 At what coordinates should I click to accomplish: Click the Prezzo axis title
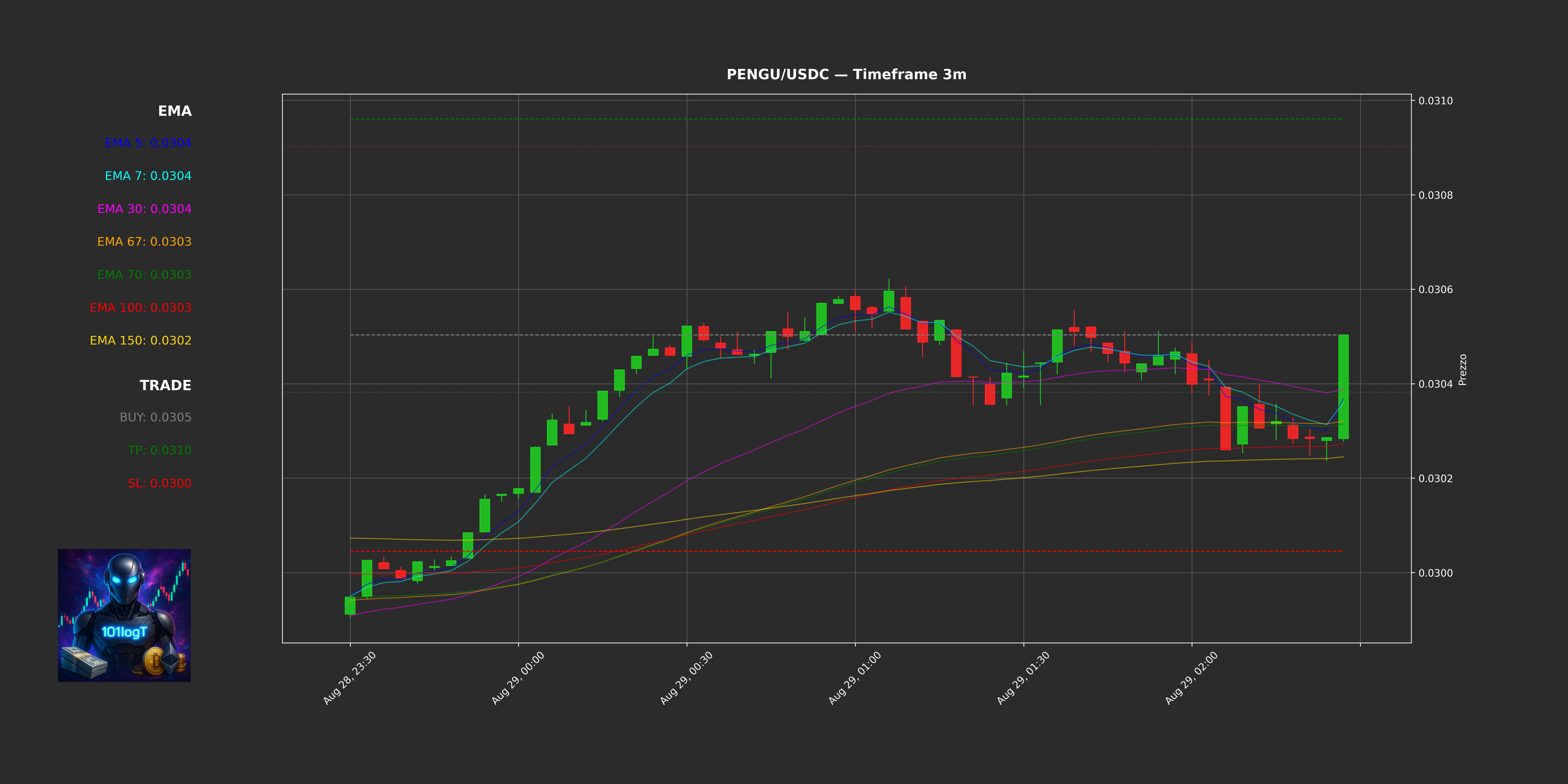pos(1463,369)
